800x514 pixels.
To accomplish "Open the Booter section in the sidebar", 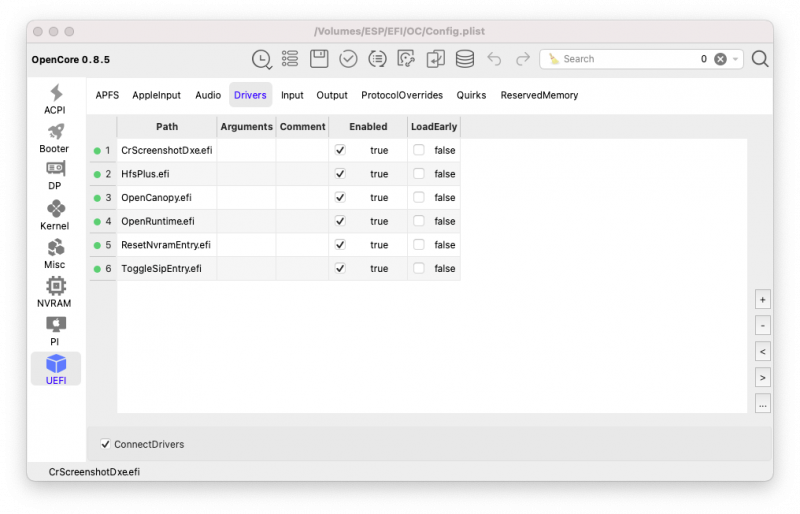I will click(x=54, y=138).
